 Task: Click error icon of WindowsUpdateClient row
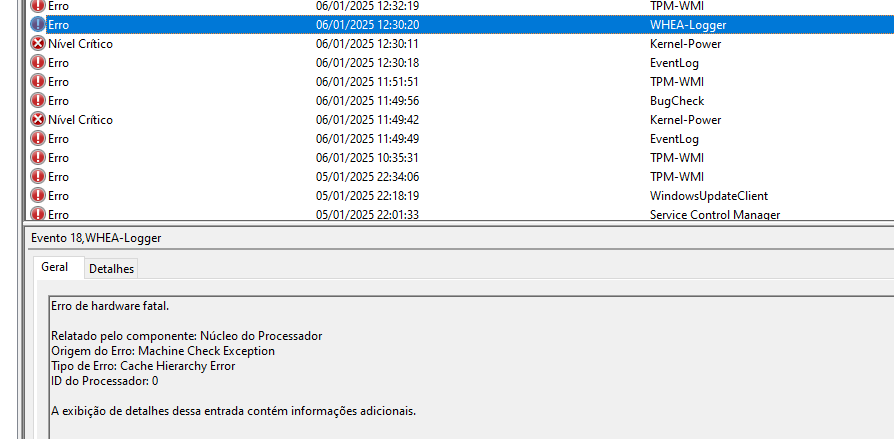click(x=38, y=196)
